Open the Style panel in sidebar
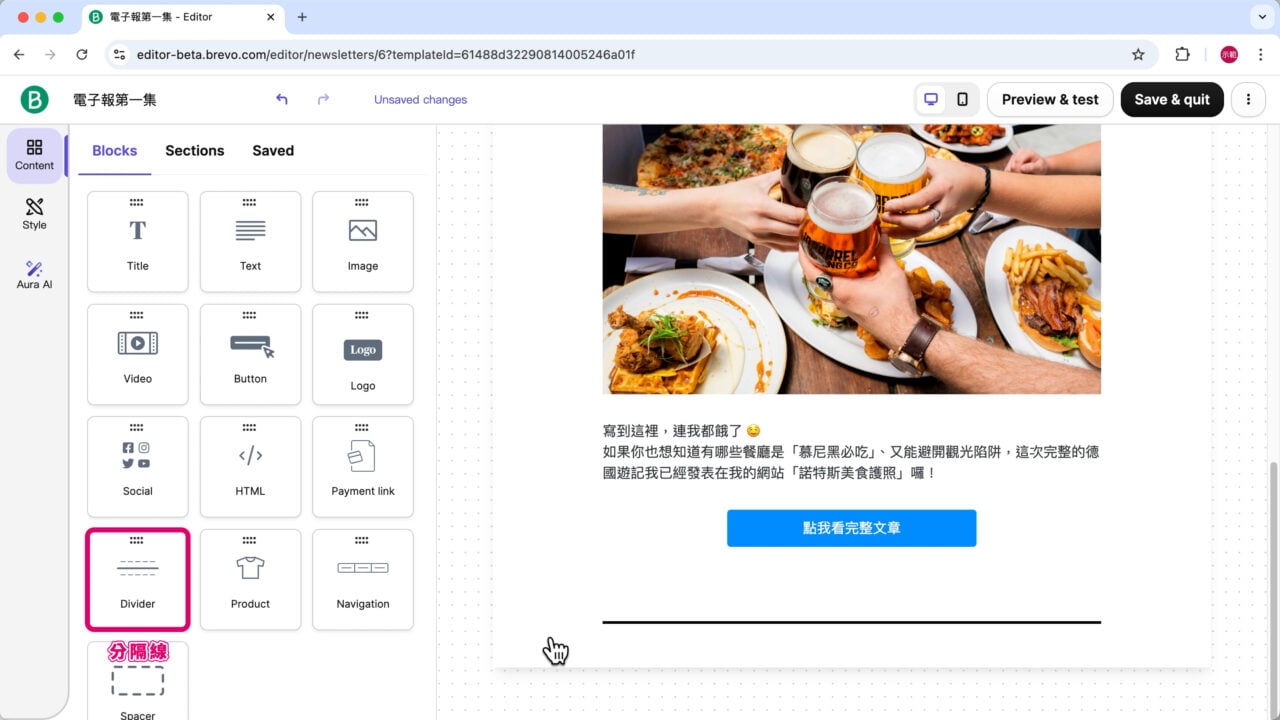This screenshot has height=720, width=1280. pos(33,212)
